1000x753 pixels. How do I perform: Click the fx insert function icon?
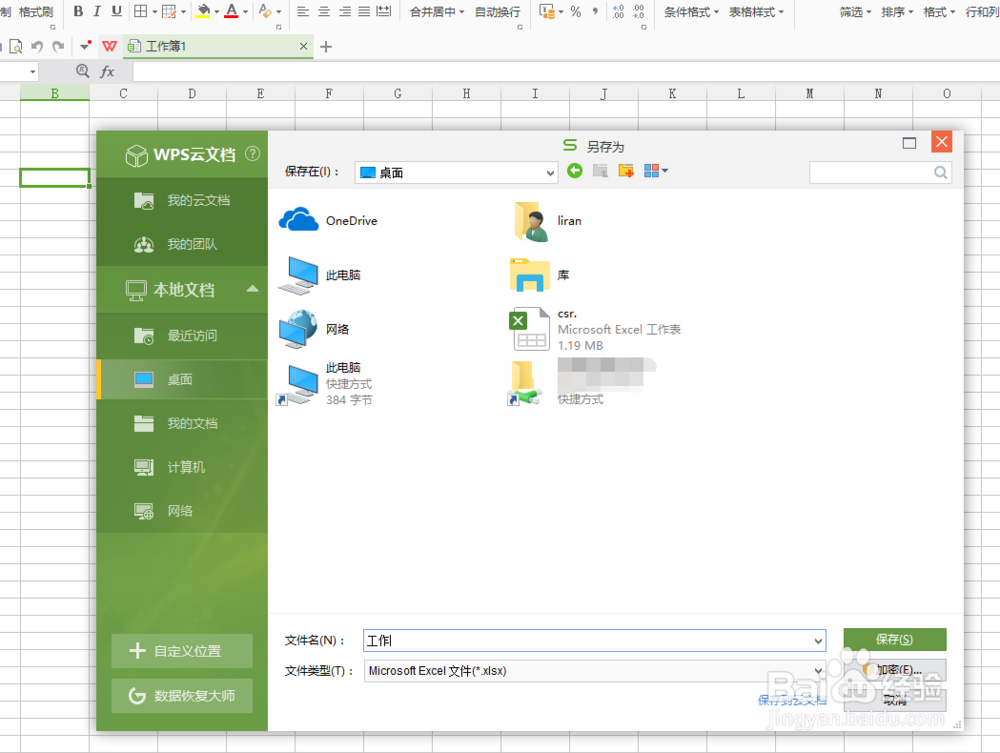[x=107, y=71]
